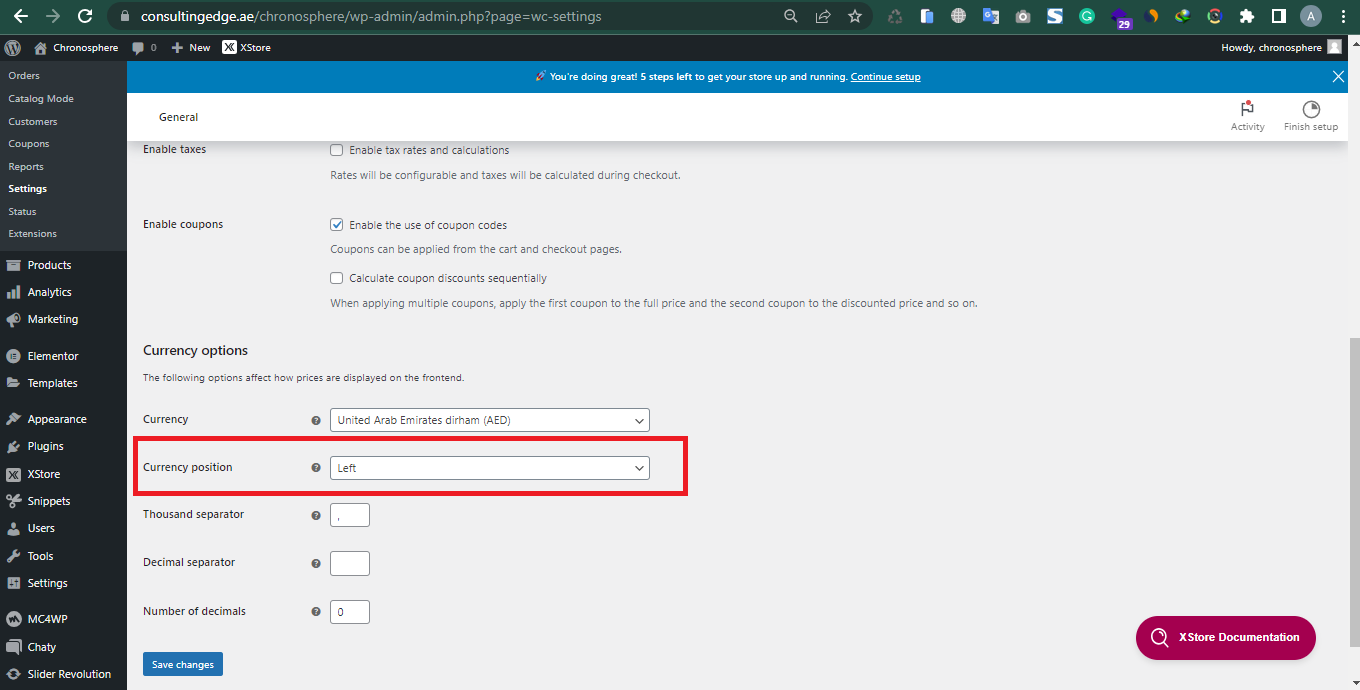Click the Number of decimals input field
Image resolution: width=1360 pixels, height=690 pixels.
(x=350, y=612)
